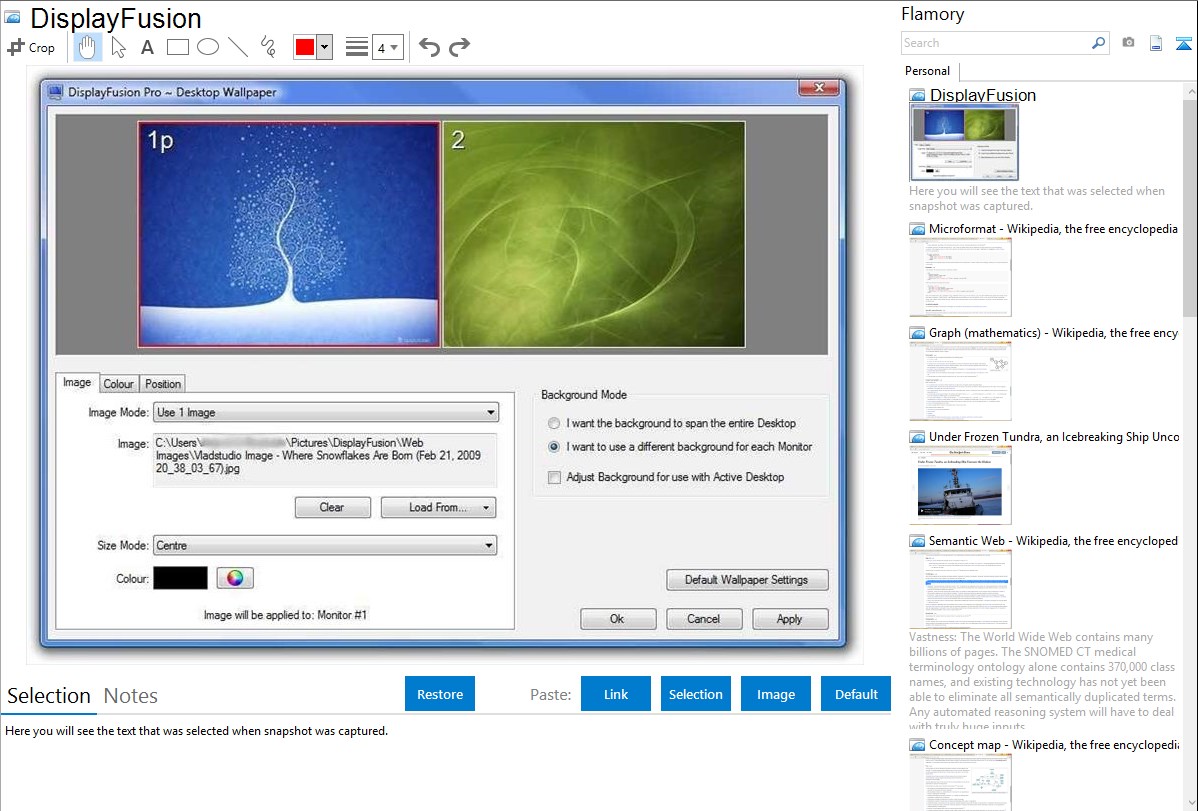Switch to the Position tab
This screenshot has width=1198, height=811.
click(163, 384)
